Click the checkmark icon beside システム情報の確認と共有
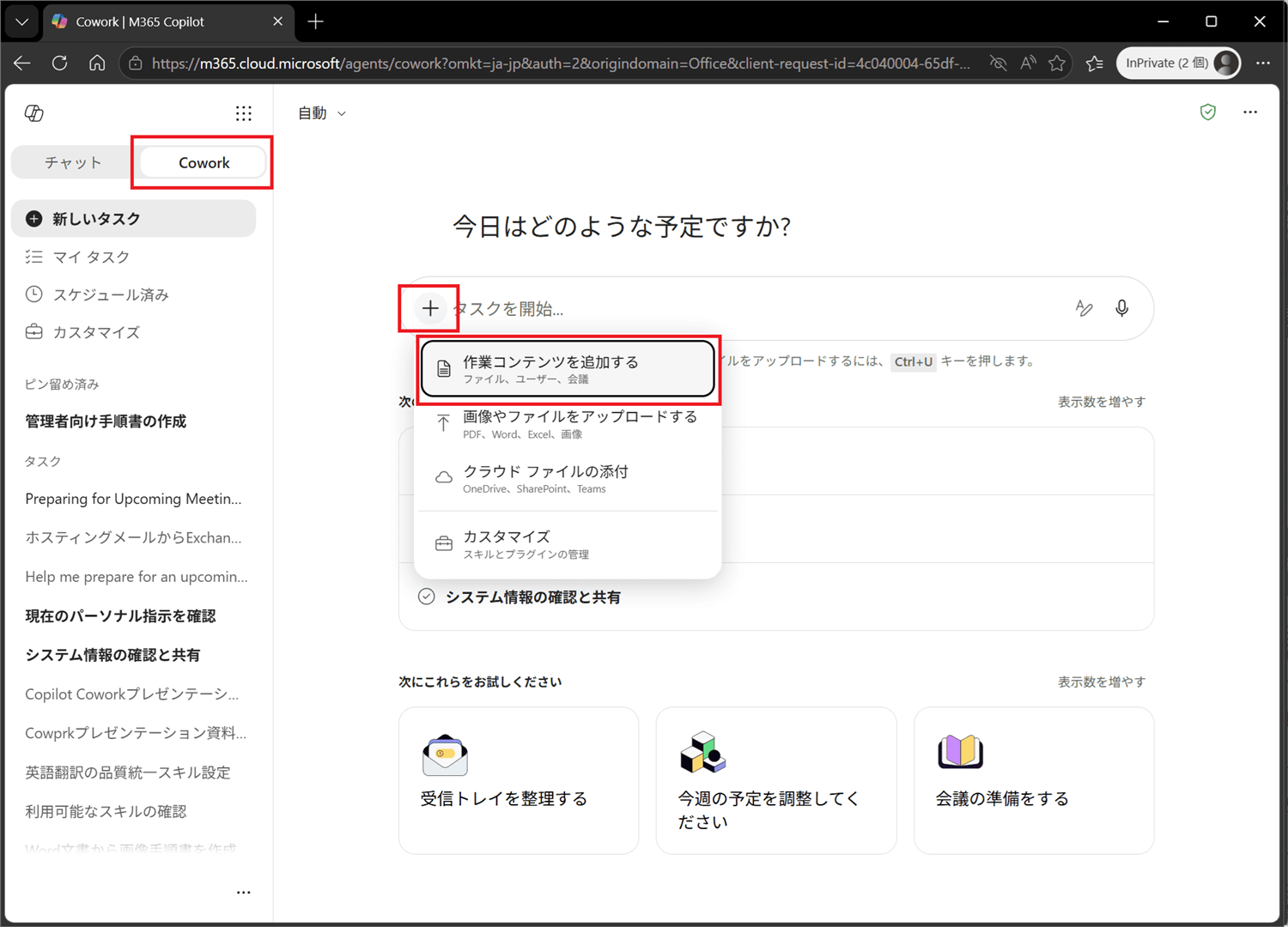Screen dimensions: 1288x927 (426, 597)
